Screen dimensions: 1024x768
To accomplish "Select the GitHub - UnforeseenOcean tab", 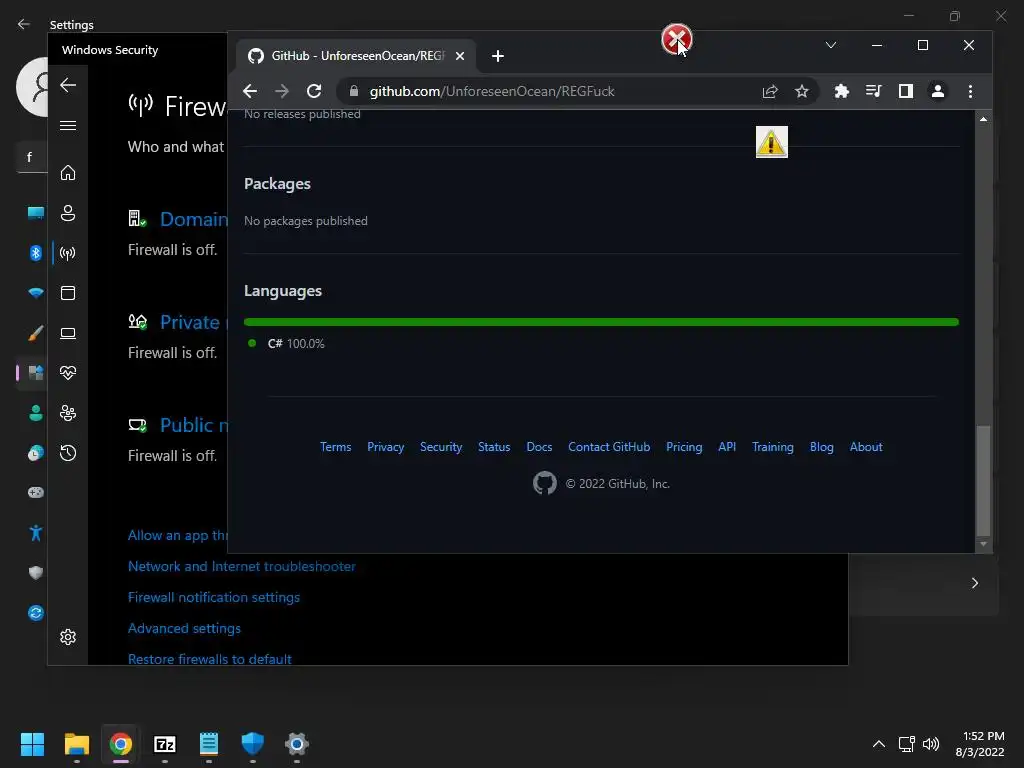I will tap(356, 56).
